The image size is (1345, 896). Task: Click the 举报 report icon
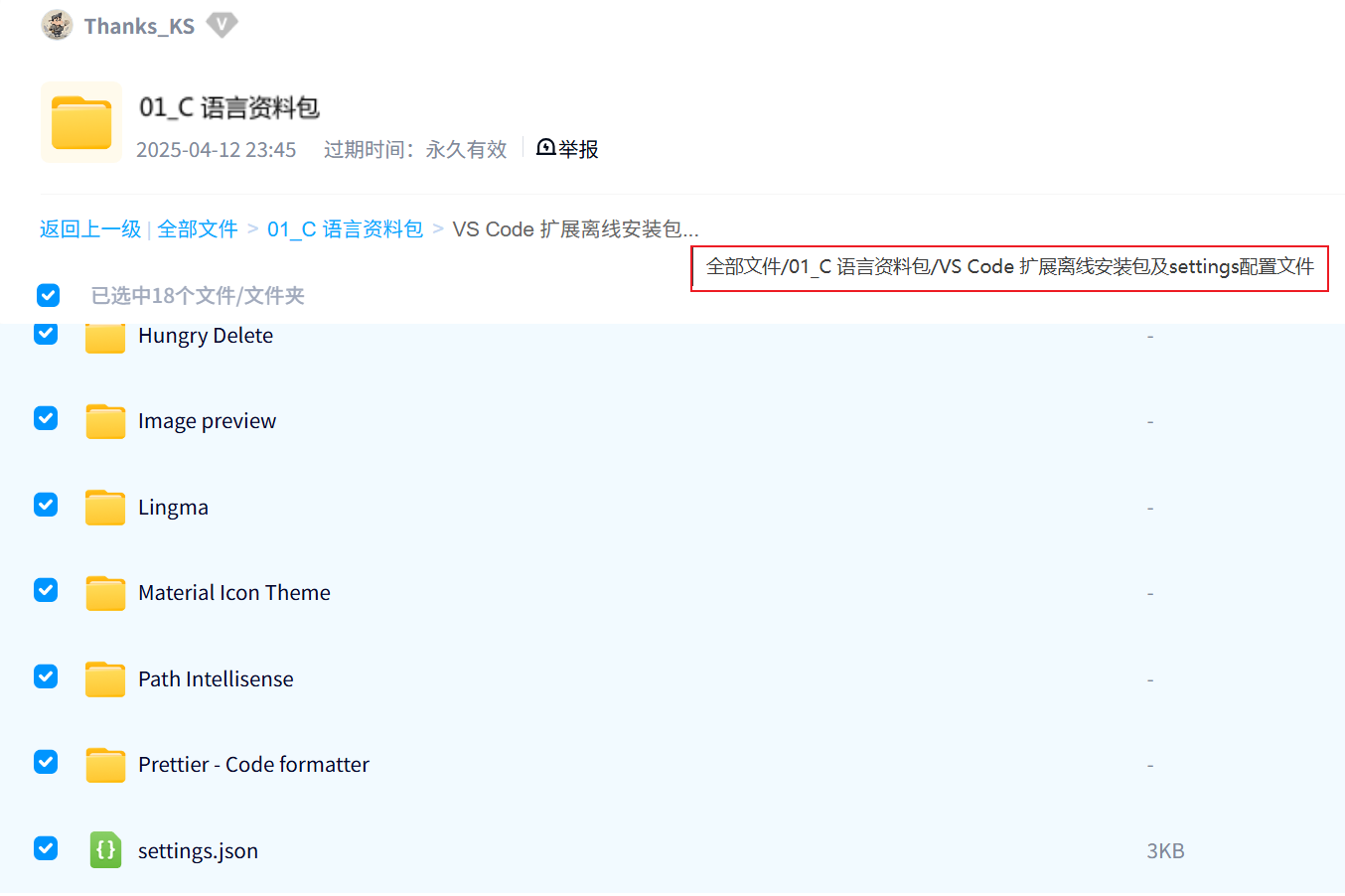tap(544, 148)
